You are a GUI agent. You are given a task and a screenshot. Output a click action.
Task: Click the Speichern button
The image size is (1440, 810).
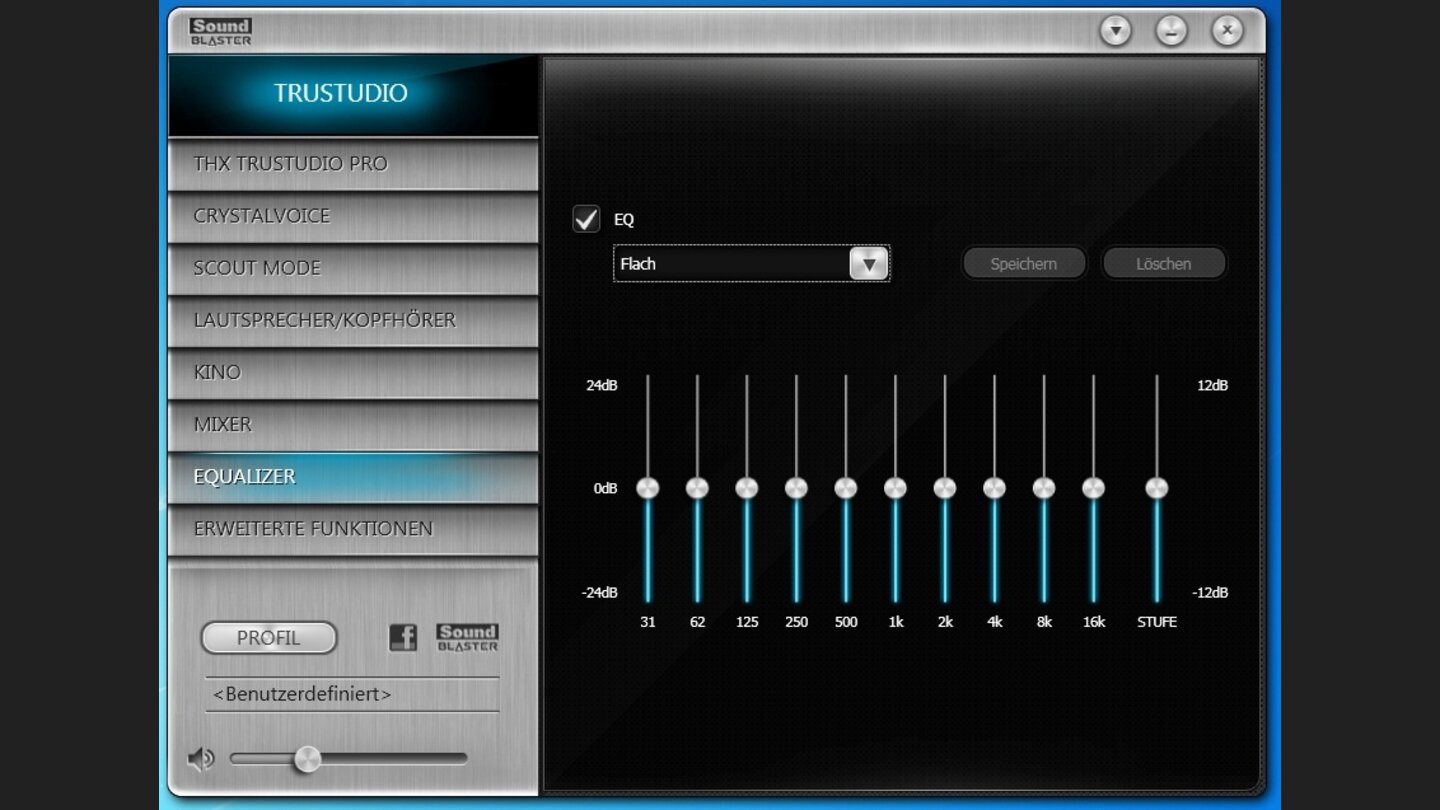point(1024,264)
